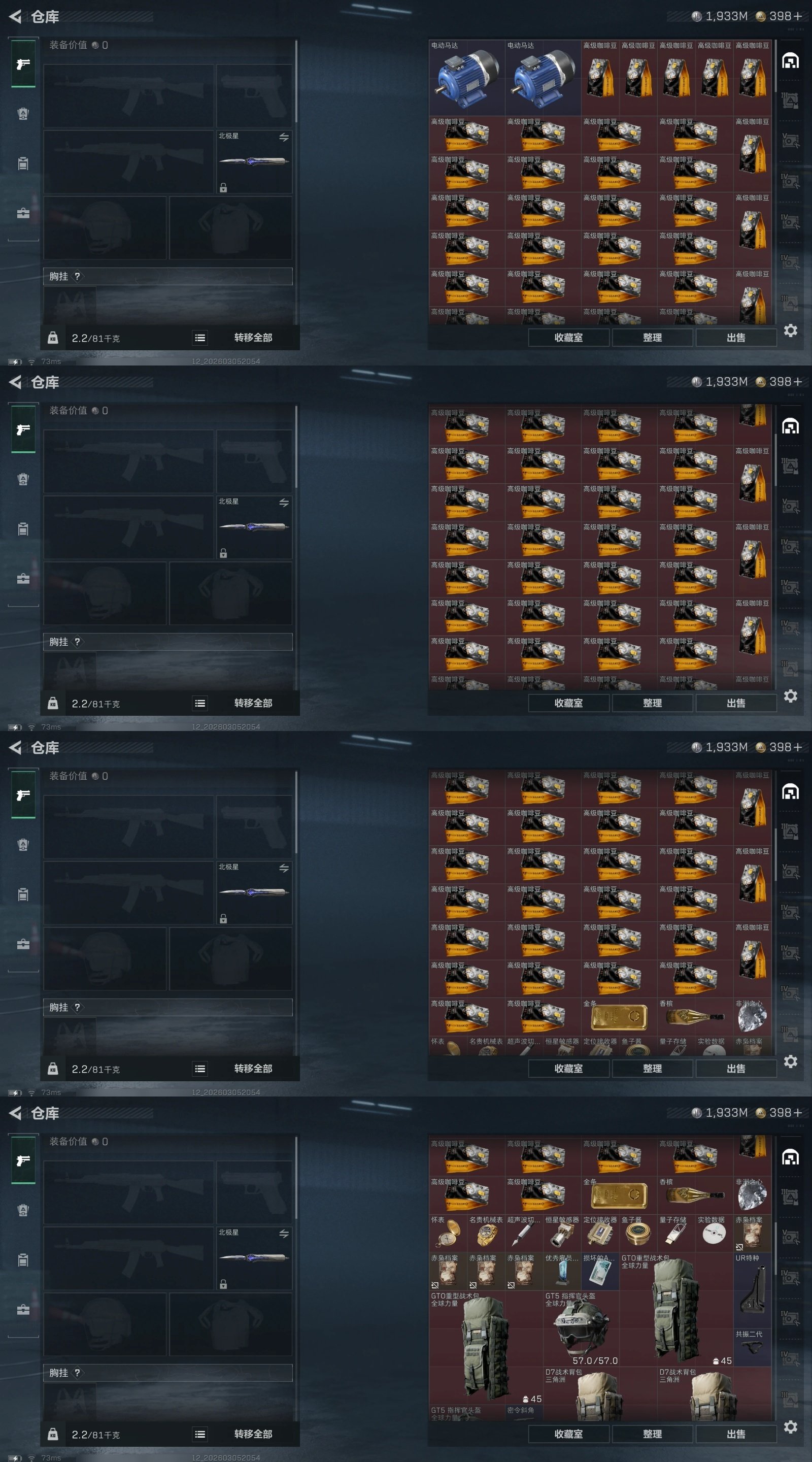Click the 转移全部 transfer all button
This screenshot has height=1462, width=812.
[x=253, y=1434]
